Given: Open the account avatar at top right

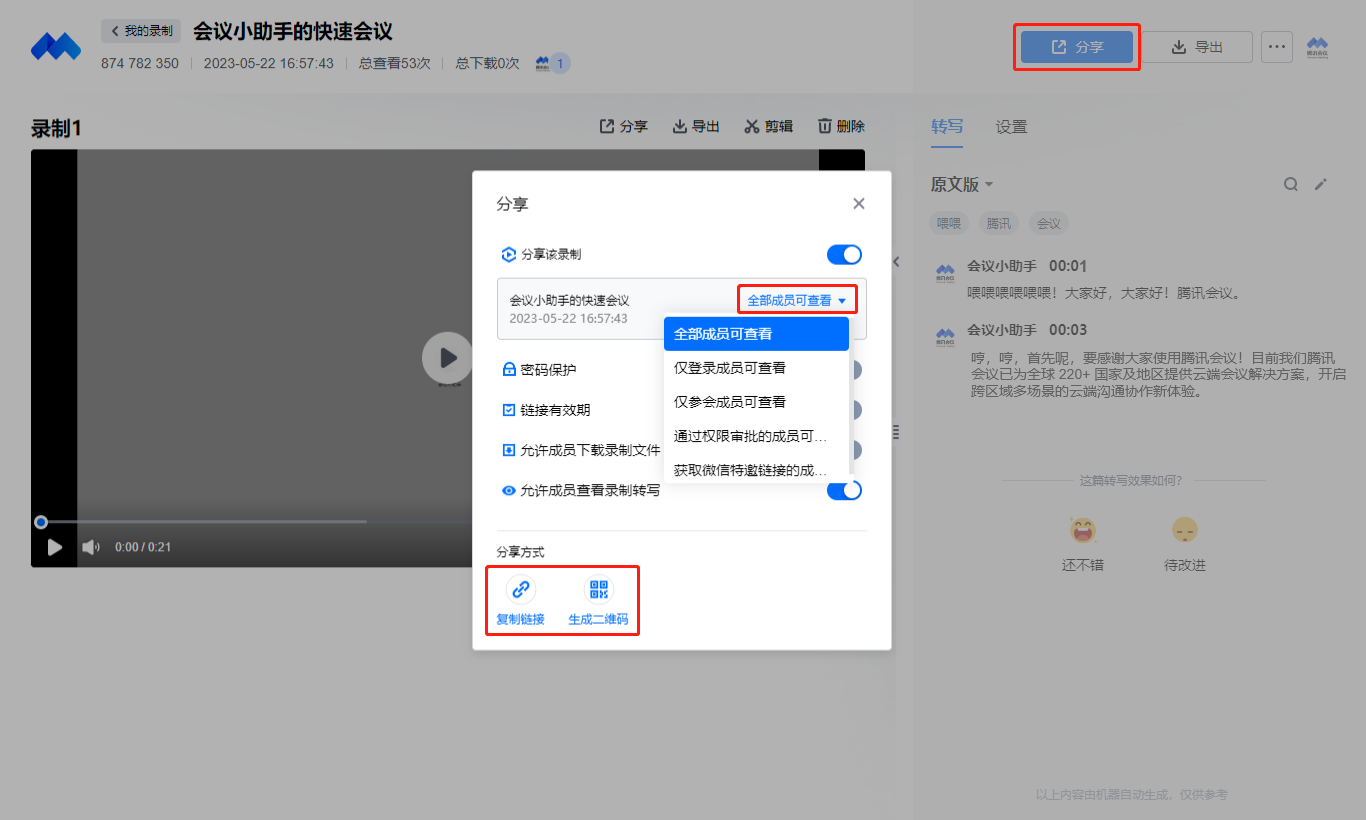Looking at the screenshot, I should (x=1318, y=47).
